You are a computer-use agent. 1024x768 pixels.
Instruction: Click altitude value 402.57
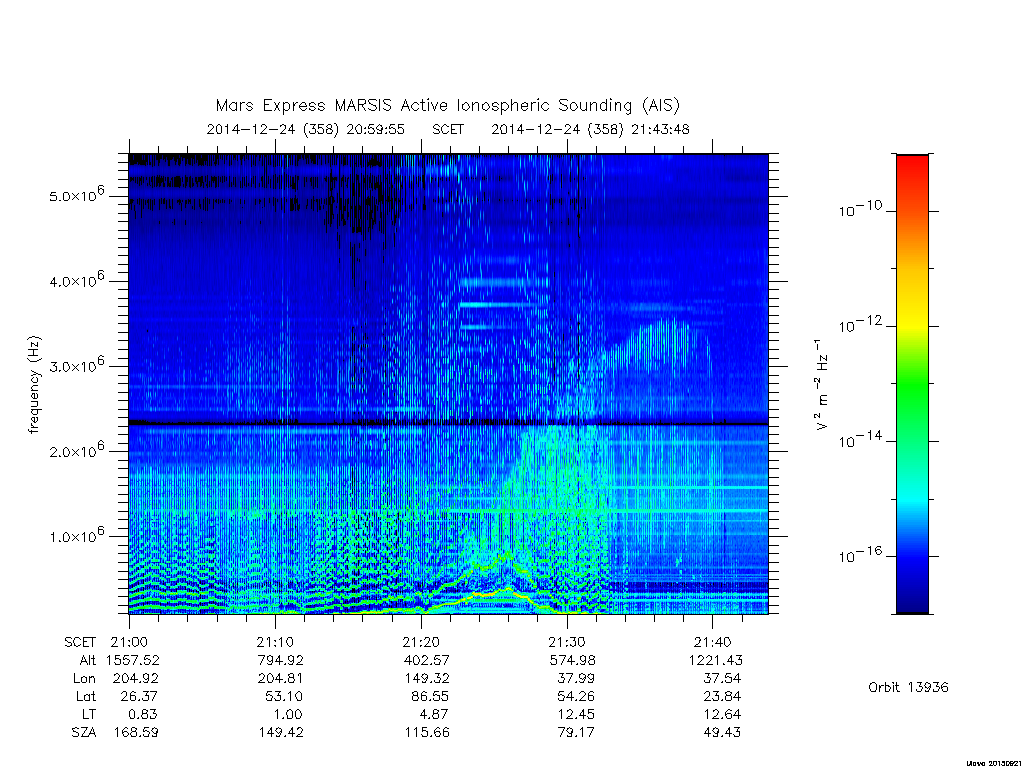(x=427, y=660)
